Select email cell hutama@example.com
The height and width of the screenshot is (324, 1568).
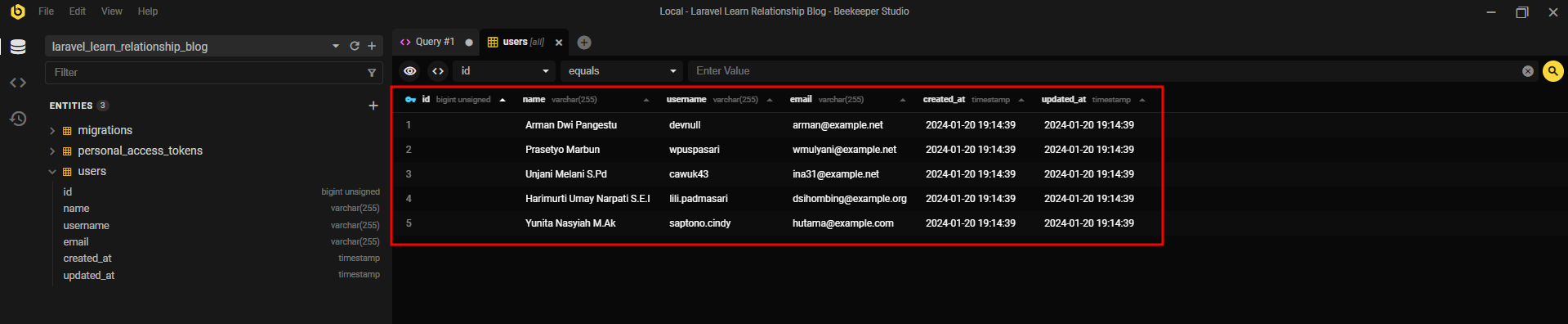point(843,223)
